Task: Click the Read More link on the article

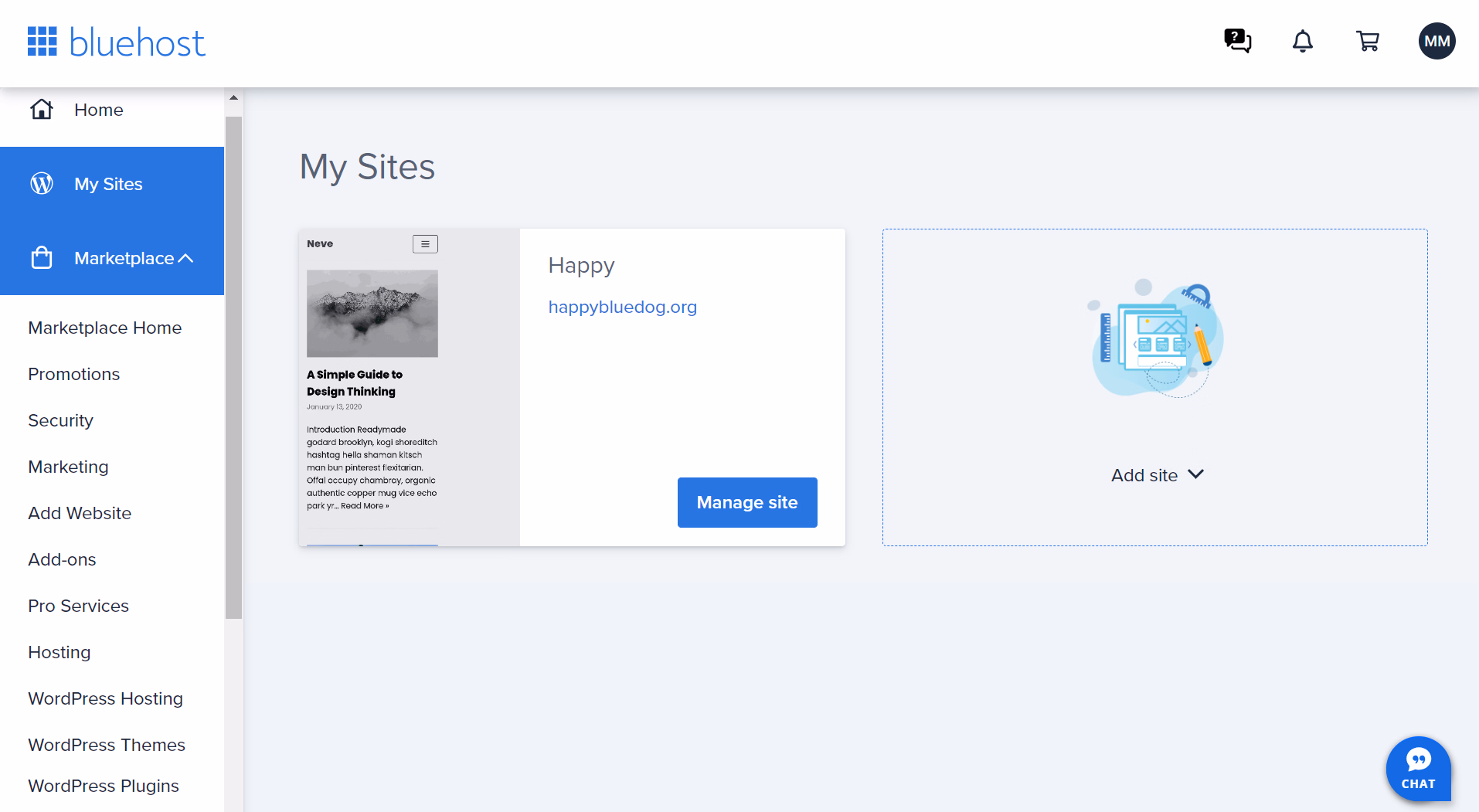Action: pyautogui.click(x=364, y=505)
